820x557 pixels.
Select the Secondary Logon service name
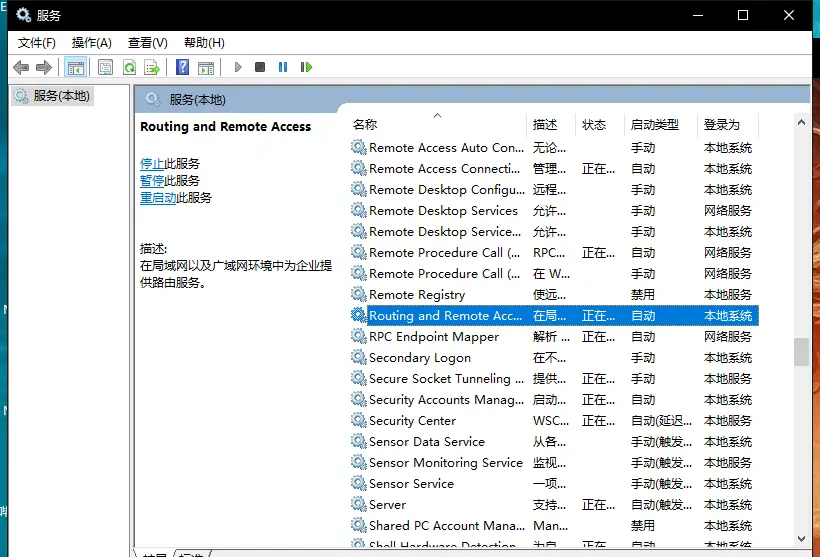(420, 358)
